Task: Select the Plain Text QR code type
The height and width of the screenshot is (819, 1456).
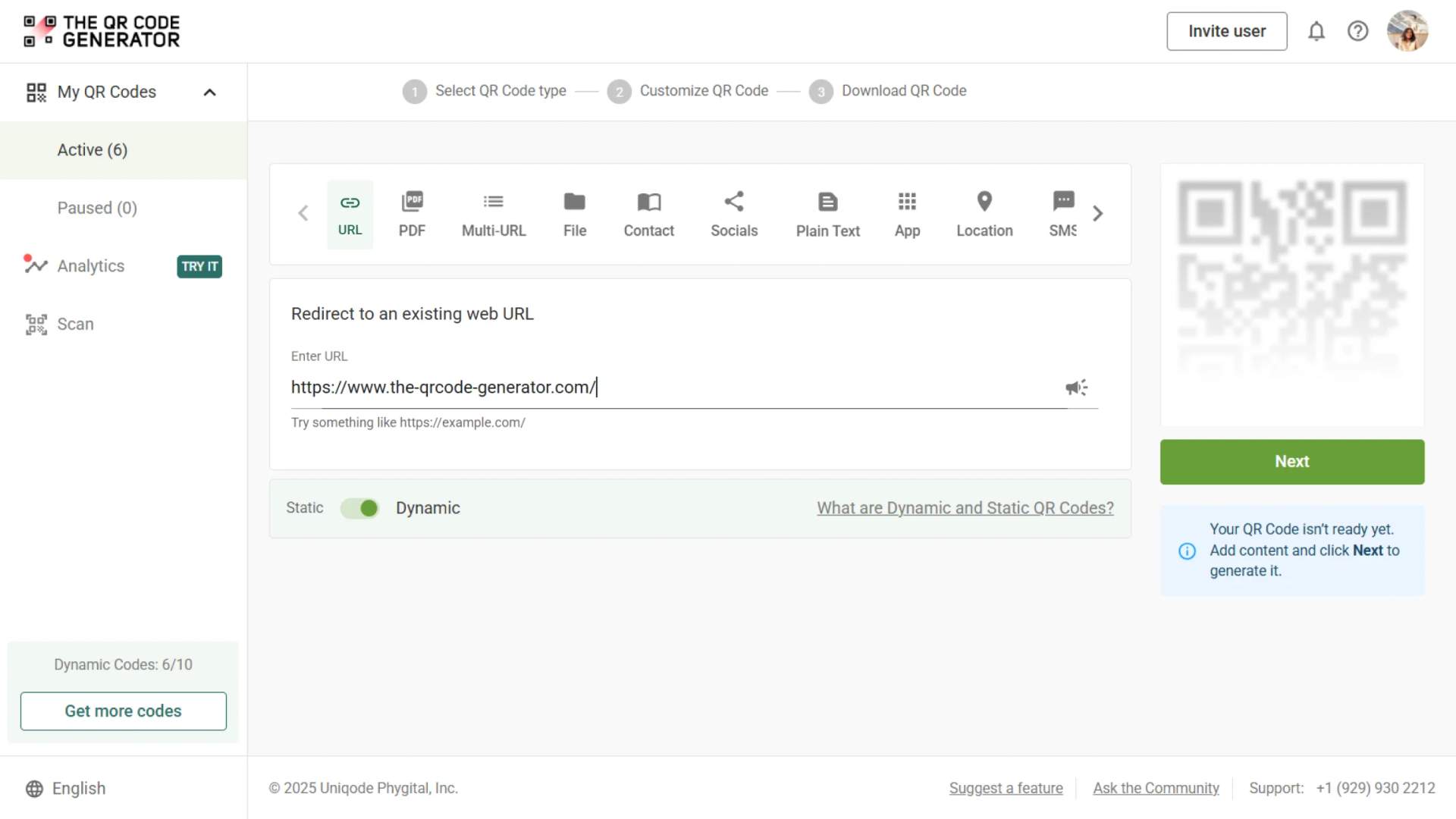Action: click(828, 215)
